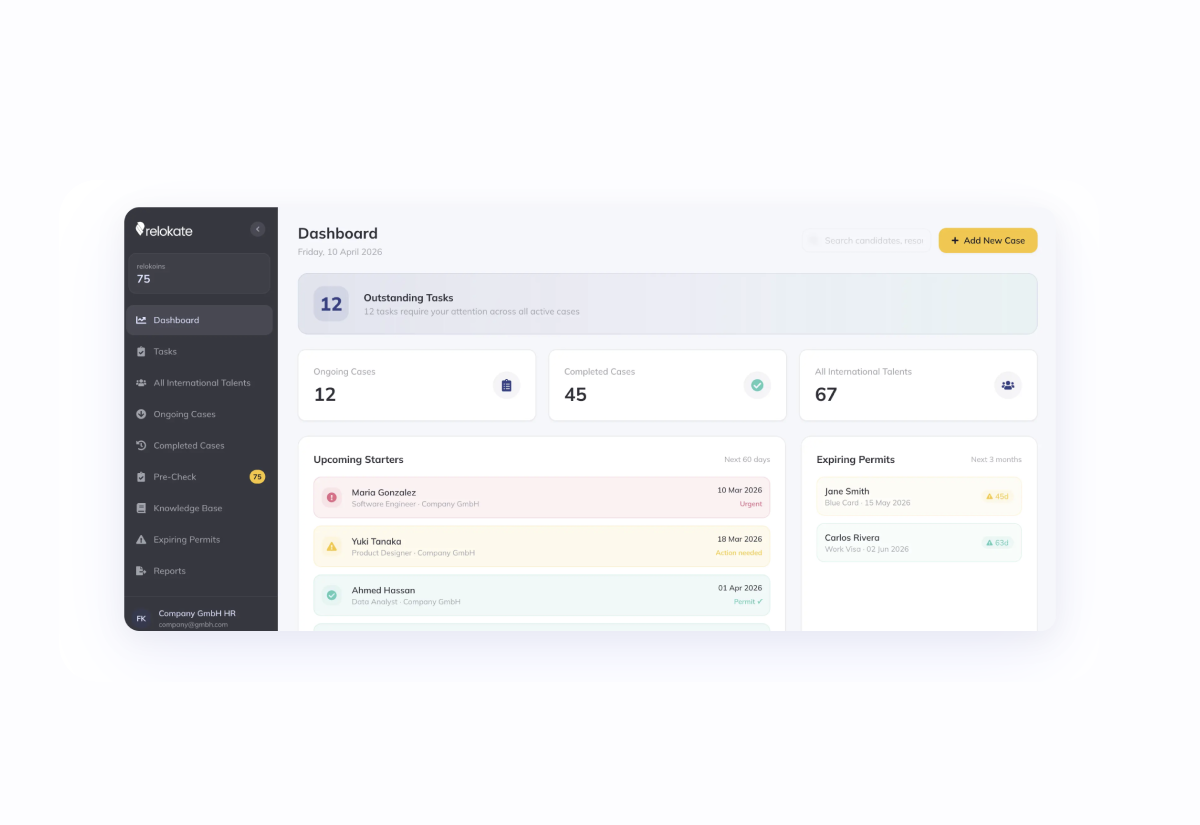Click the Friday, 10 April 2026 date
1200x825 pixels.
coord(340,252)
